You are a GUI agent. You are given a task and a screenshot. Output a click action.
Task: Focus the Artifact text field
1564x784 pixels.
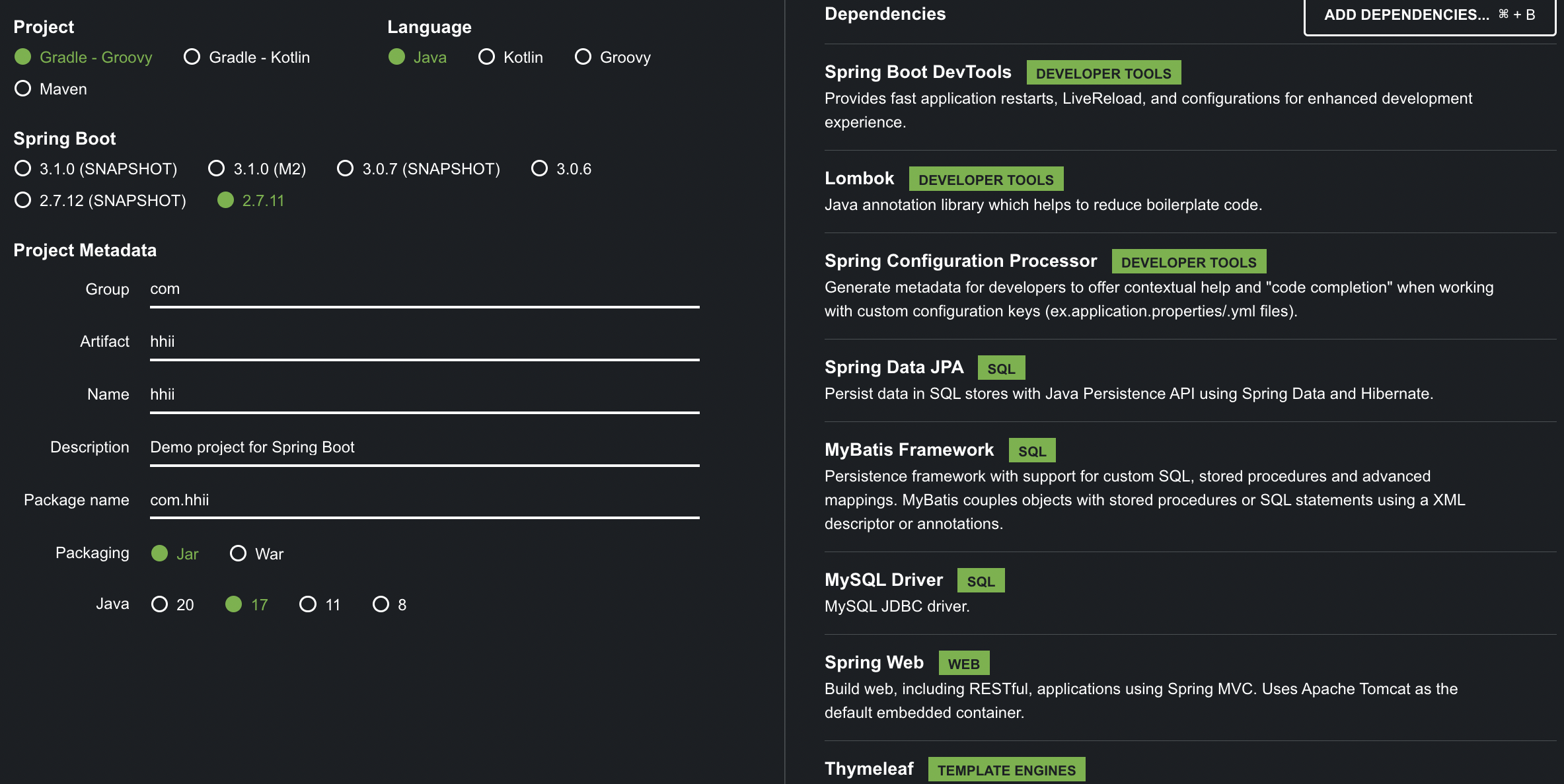pyautogui.click(x=424, y=341)
